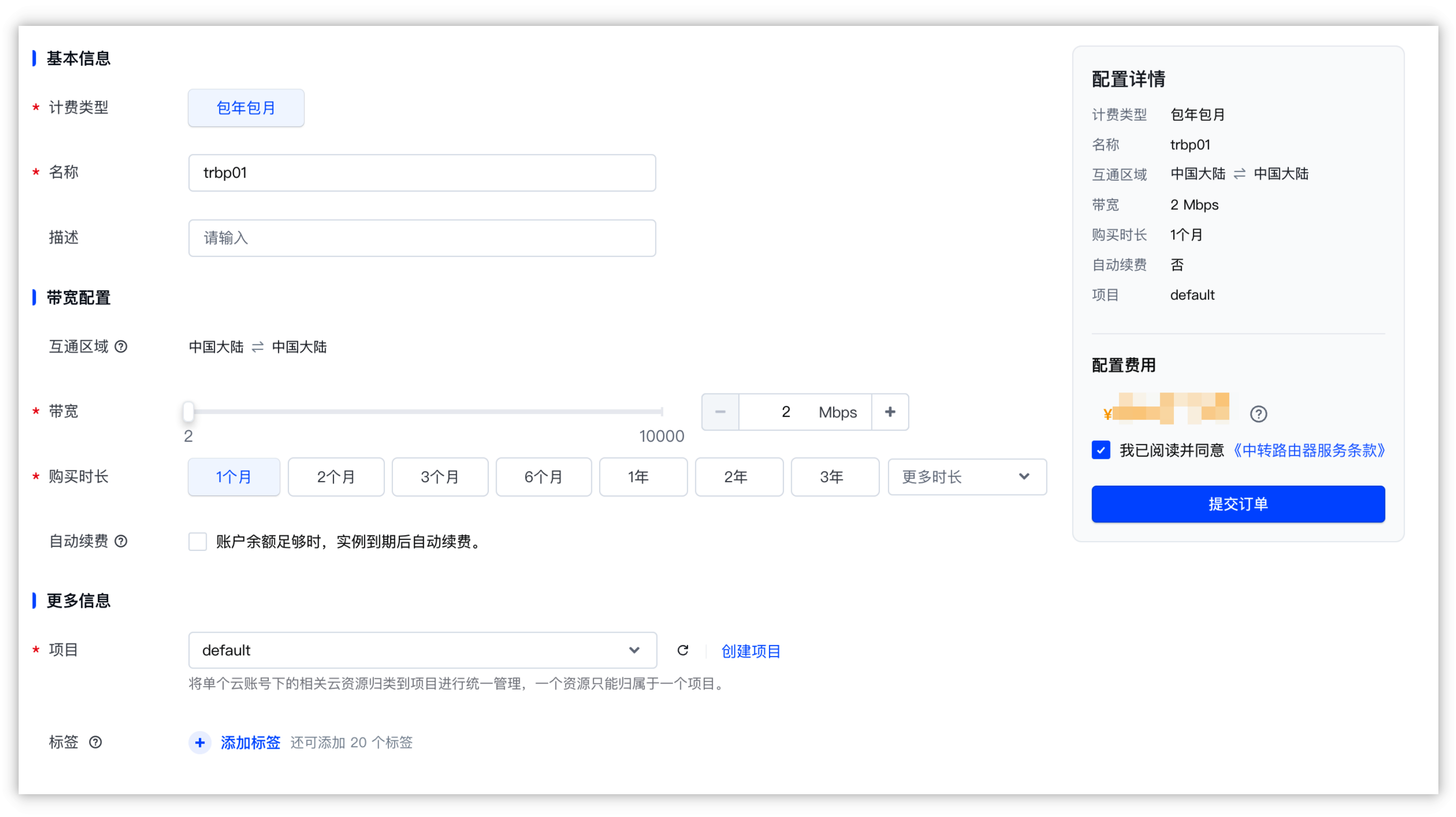Uncheck the service terms agreement checkbox
The width and height of the screenshot is (1456, 817).
click(x=1100, y=450)
